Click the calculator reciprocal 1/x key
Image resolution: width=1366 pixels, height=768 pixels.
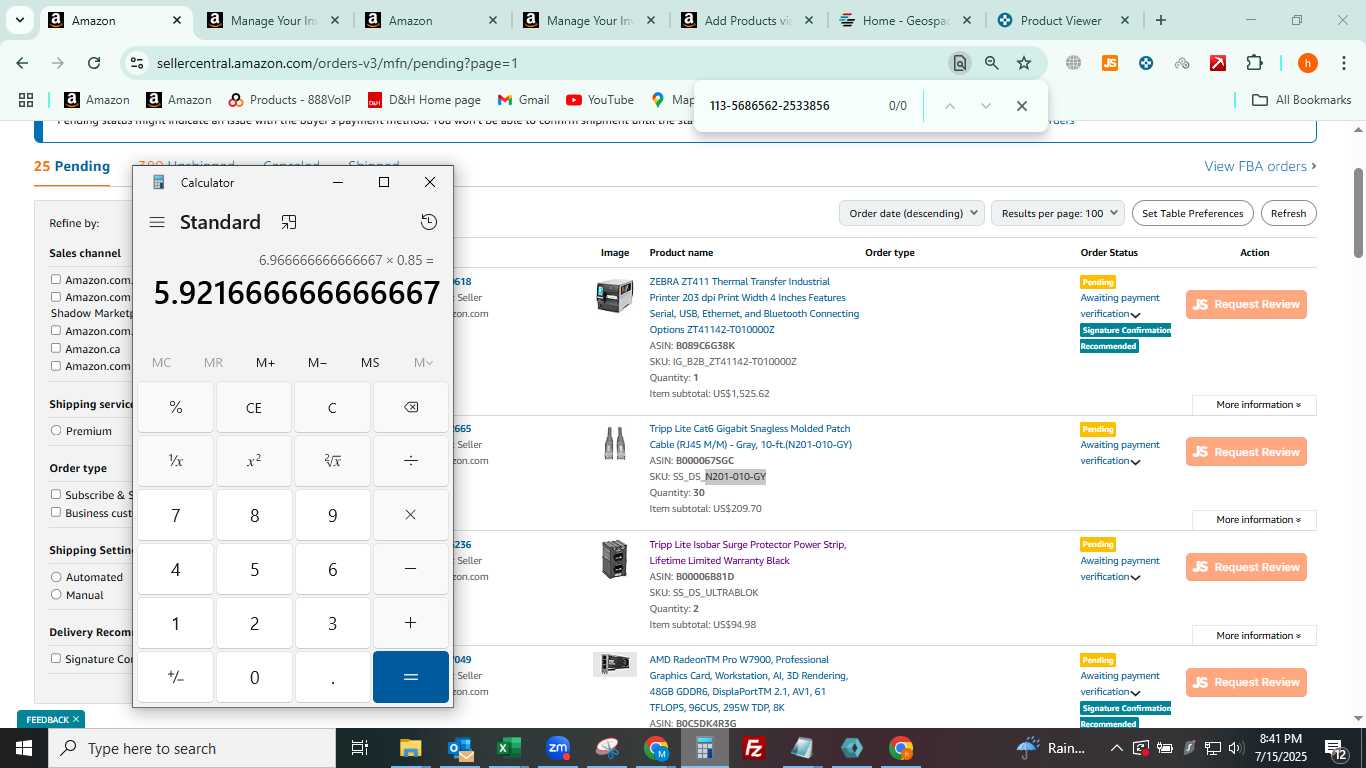176,461
